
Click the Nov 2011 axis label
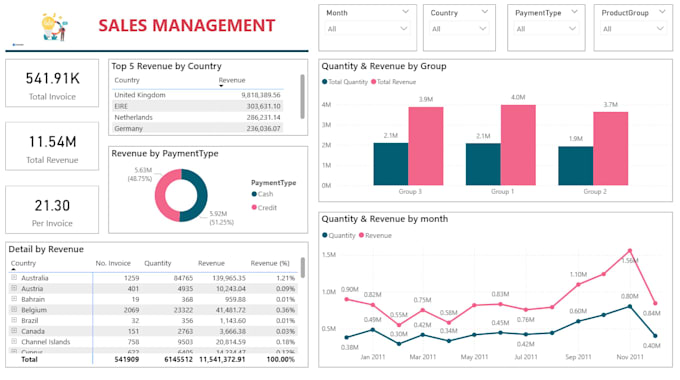click(x=630, y=357)
